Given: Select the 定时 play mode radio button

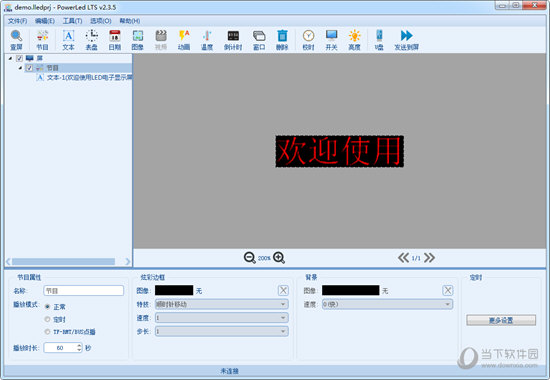Looking at the screenshot, I should [x=47, y=319].
